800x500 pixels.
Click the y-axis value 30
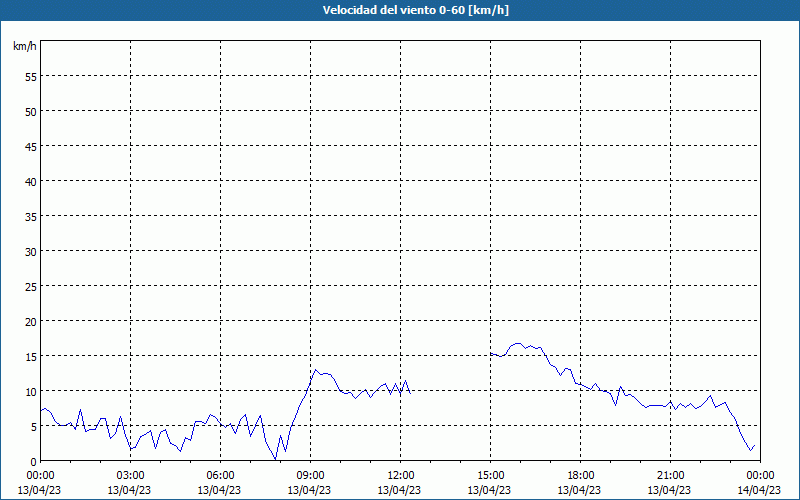pos(31,252)
